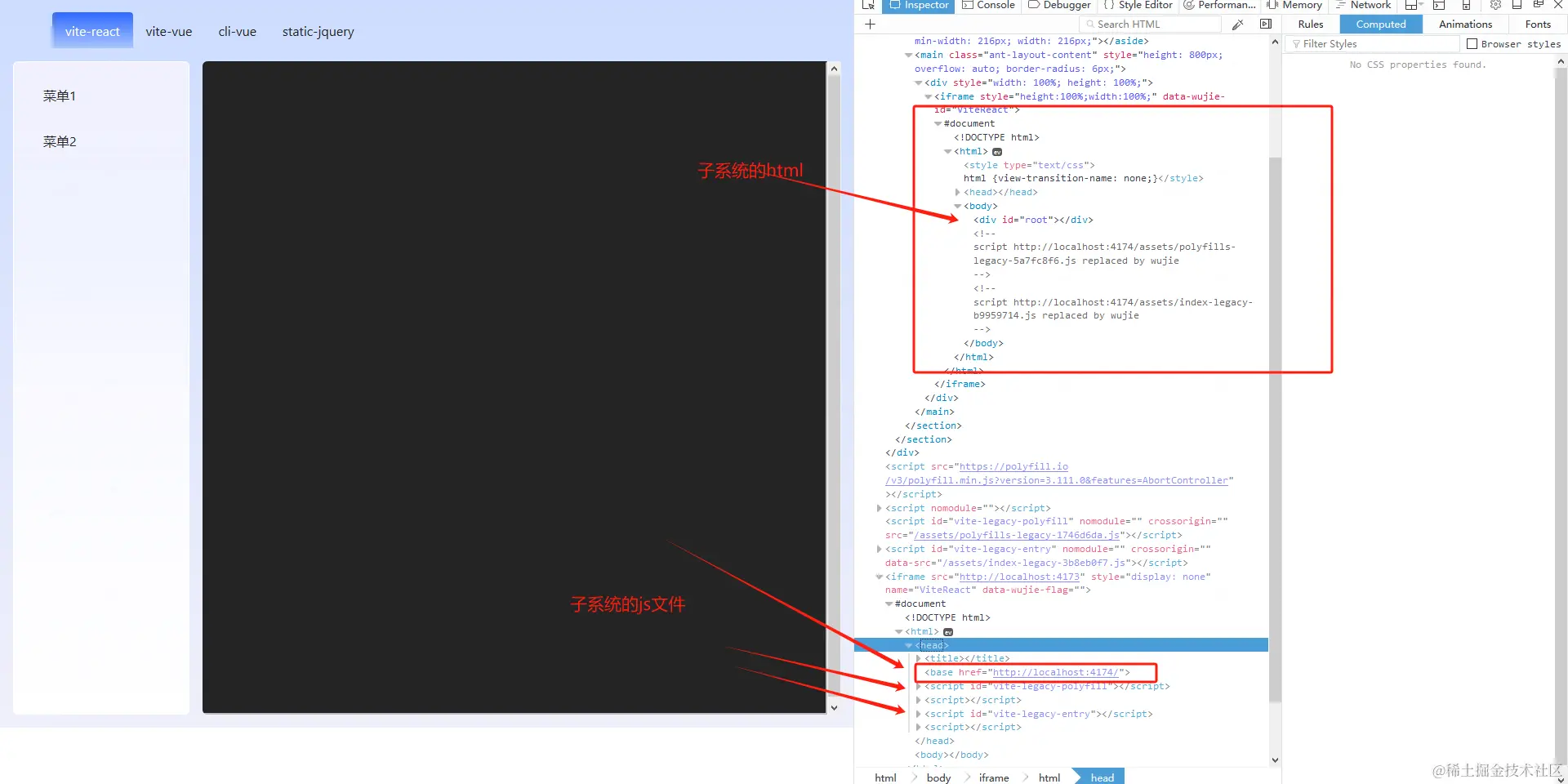Activate the eyedropper color picker icon
1568x784 pixels.
1238,24
